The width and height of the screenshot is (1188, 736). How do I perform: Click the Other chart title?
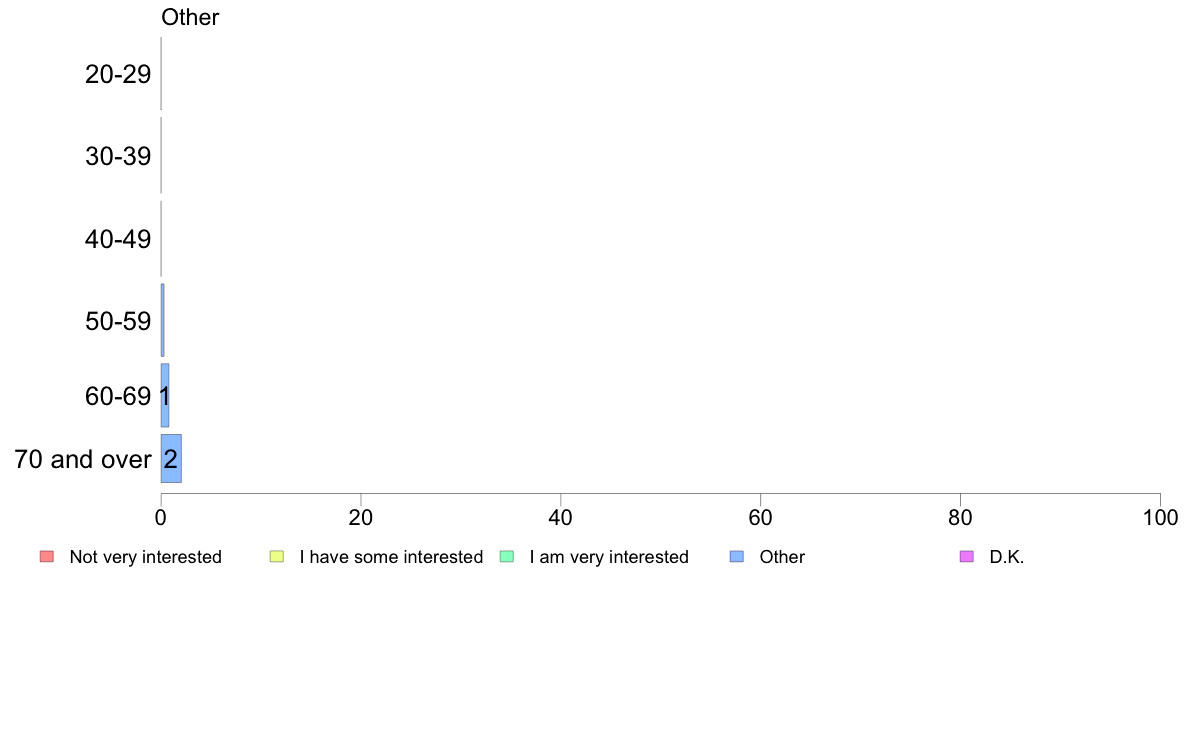[x=190, y=17]
